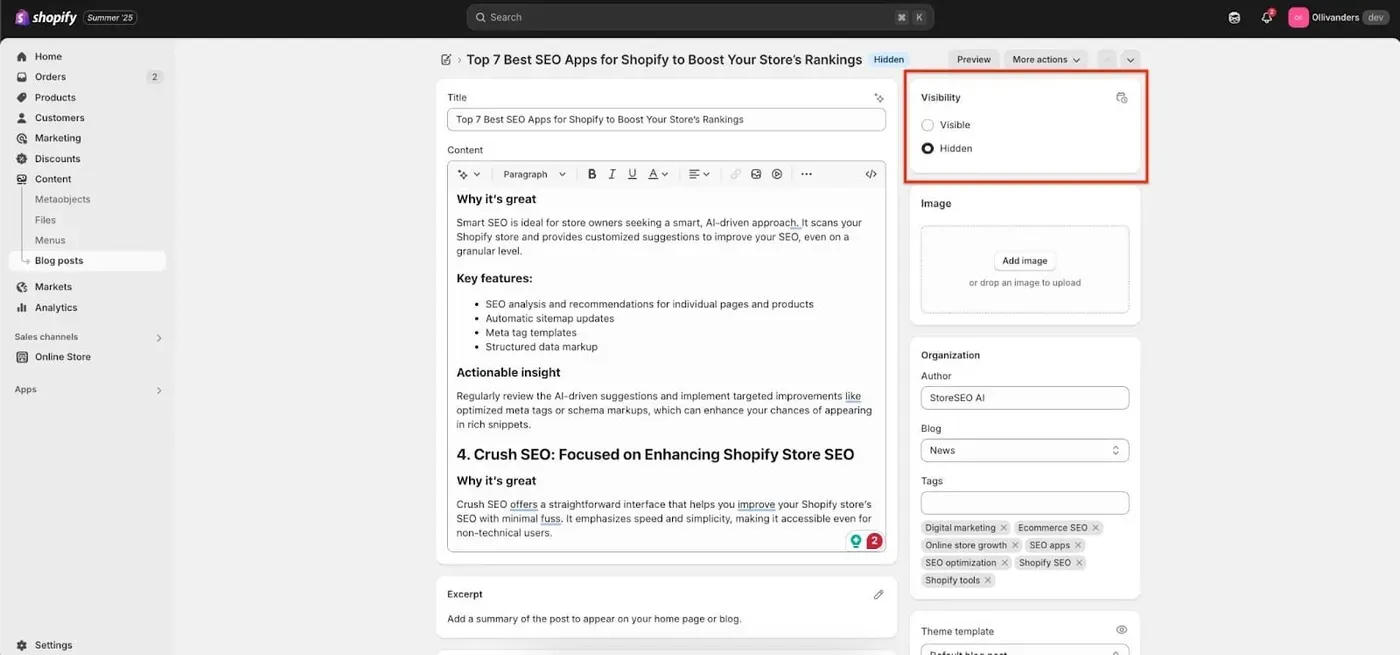
Task: Click the Tags input field
Action: coord(1025,503)
